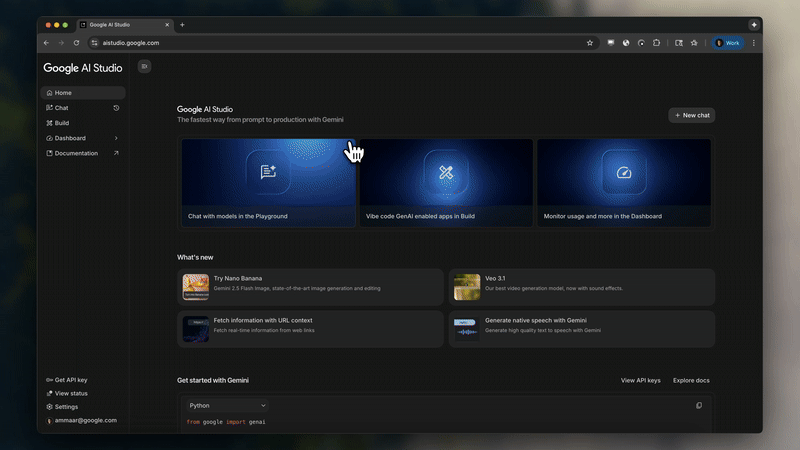The width and height of the screenshot is (800, 450).
Task: Start a session with New chat button
Action: point(691,115)
